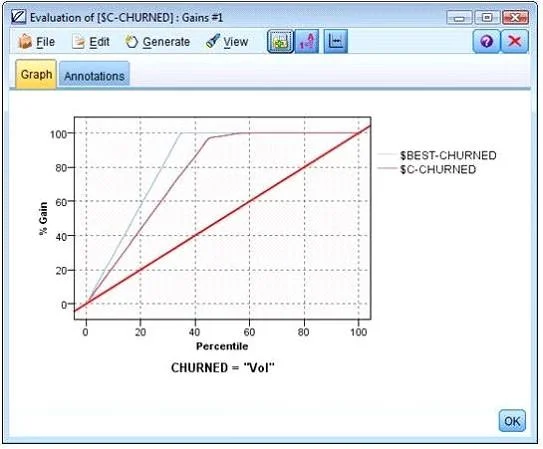The width and height of the screenshot is (543, 449).
Task: Maximize the Evaluation window
Action: click(487, 17)
